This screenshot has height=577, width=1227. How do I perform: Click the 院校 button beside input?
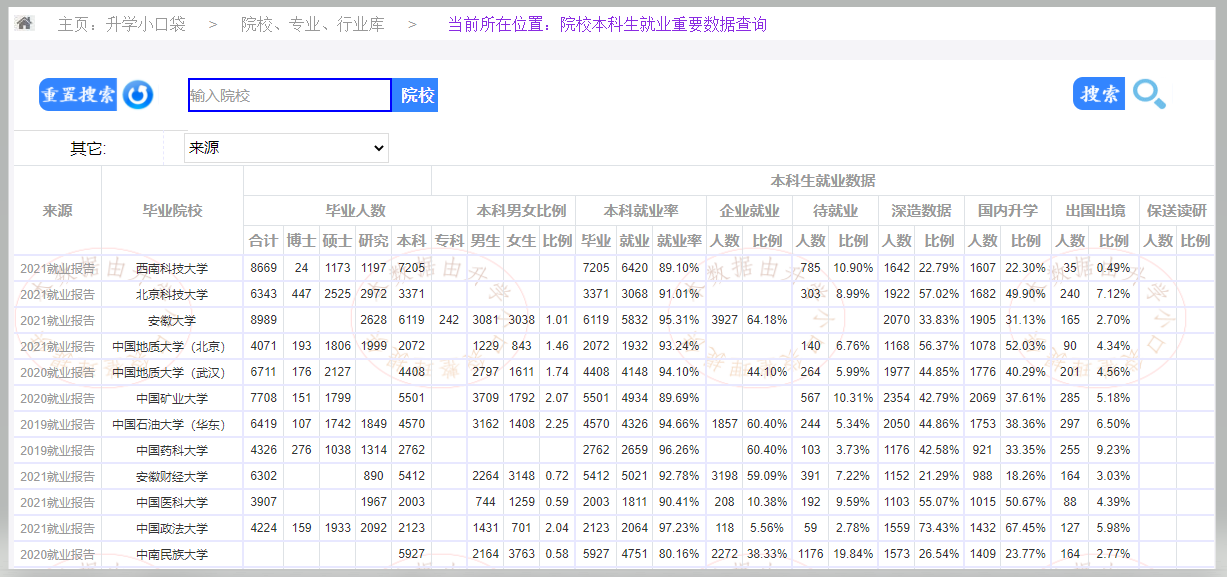(x=416, y=95)
